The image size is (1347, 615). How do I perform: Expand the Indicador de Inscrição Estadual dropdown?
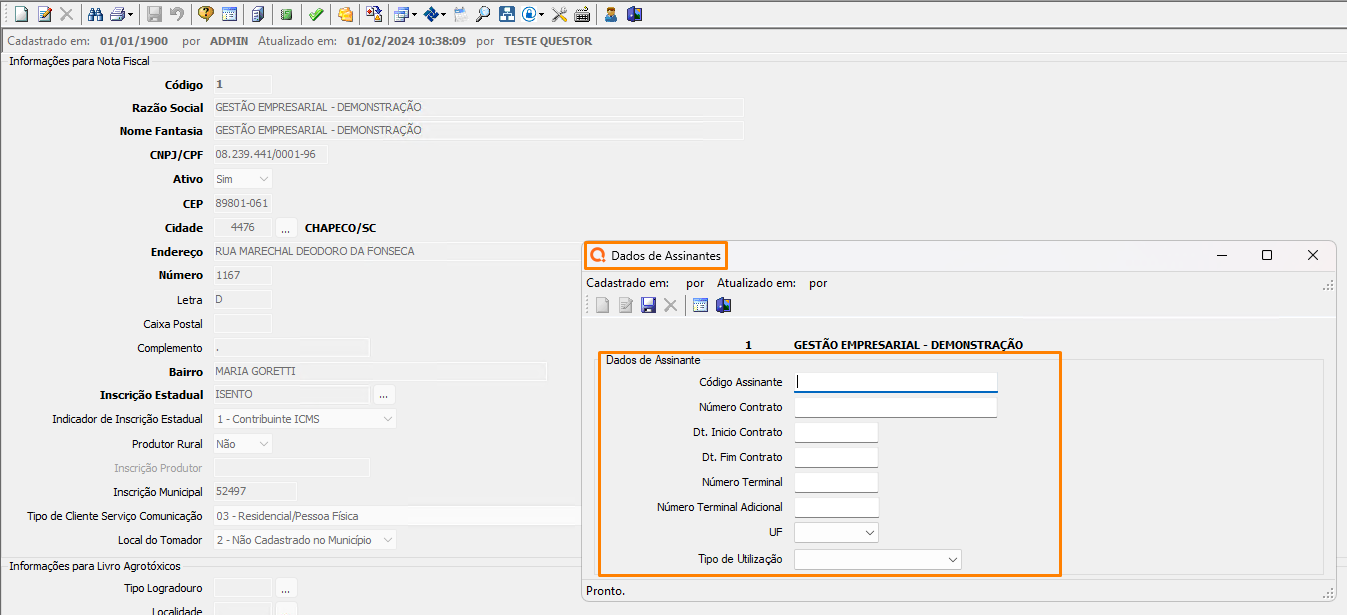tap(387, 419)
